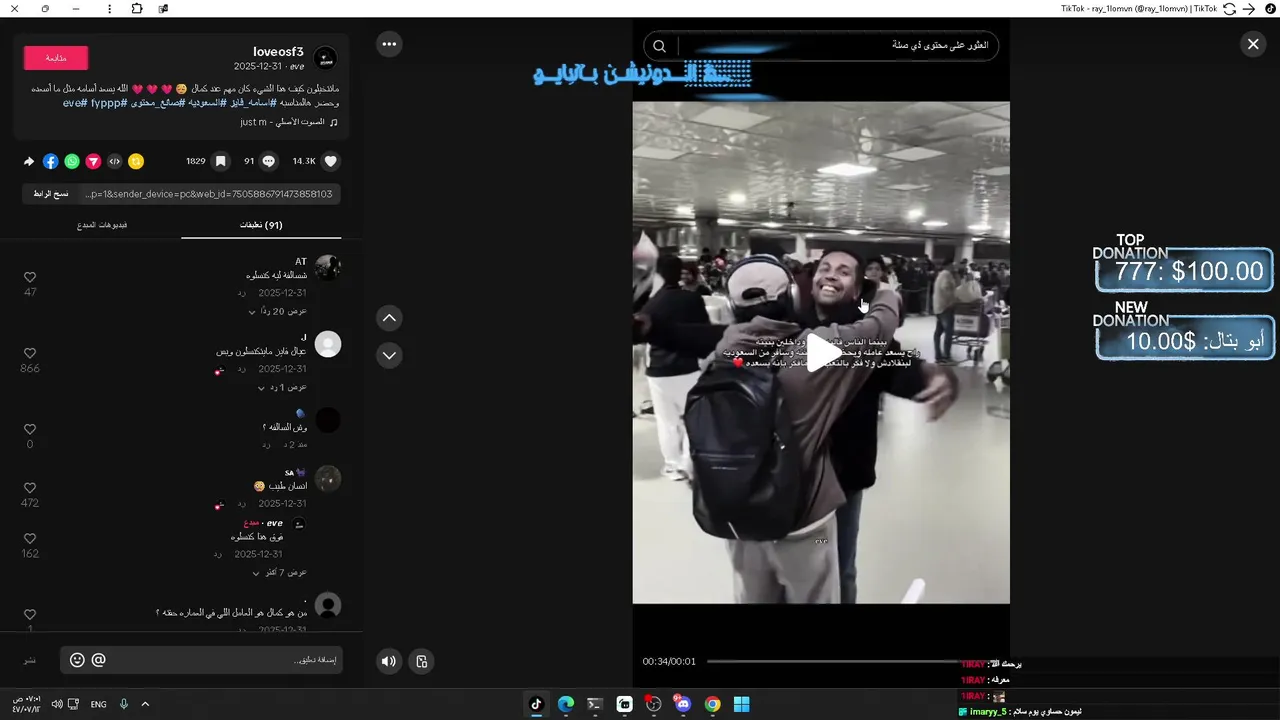
Task: Click the نسخ الرابط copy link button
Action: tap(50, 194)
